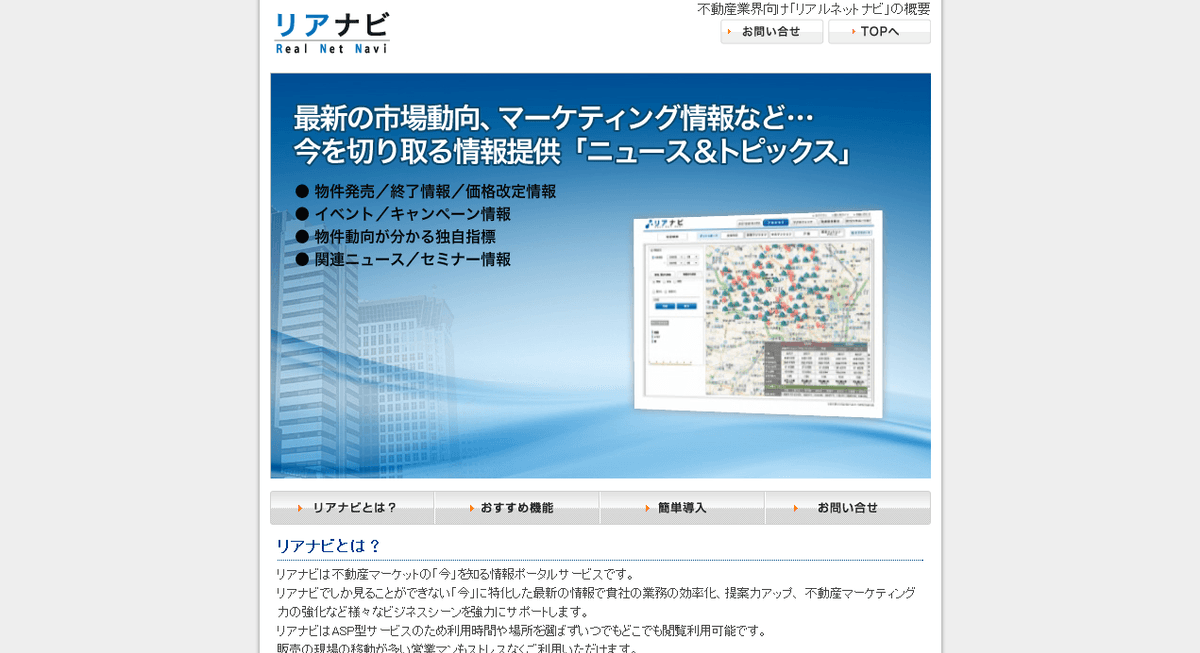The height and width of the screenshot is (653, 1200).
Task: Click the first paragraph line about 情報ポータルサービス
Action: (x=456, y=574)
